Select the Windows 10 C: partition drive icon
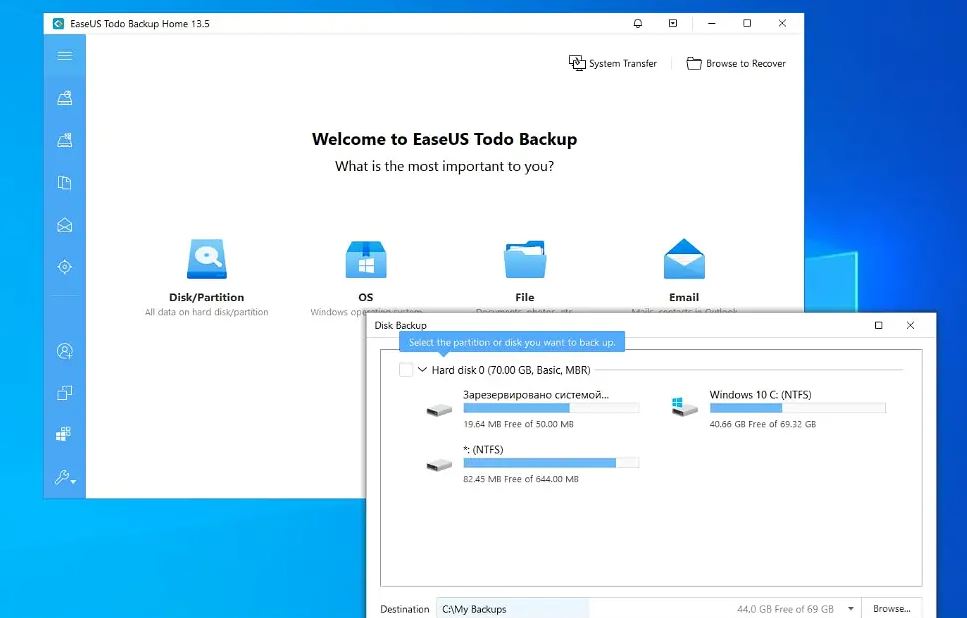The image size is (967, 618). point(684,407)
